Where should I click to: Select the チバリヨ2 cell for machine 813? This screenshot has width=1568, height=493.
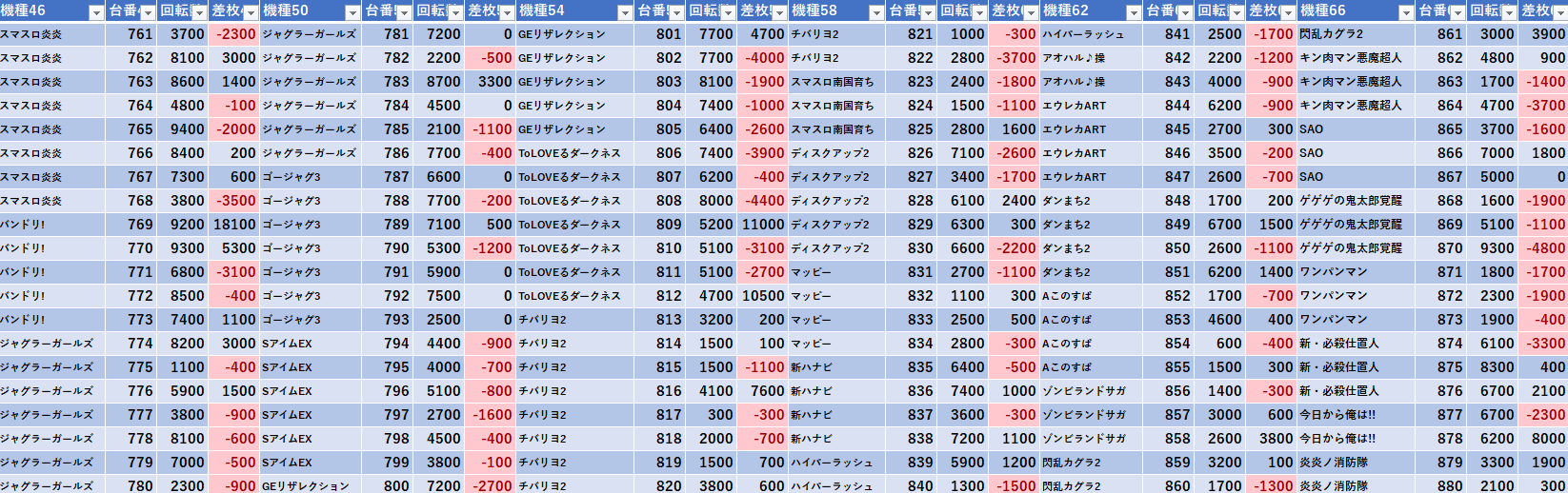click(x=574, y=320)
